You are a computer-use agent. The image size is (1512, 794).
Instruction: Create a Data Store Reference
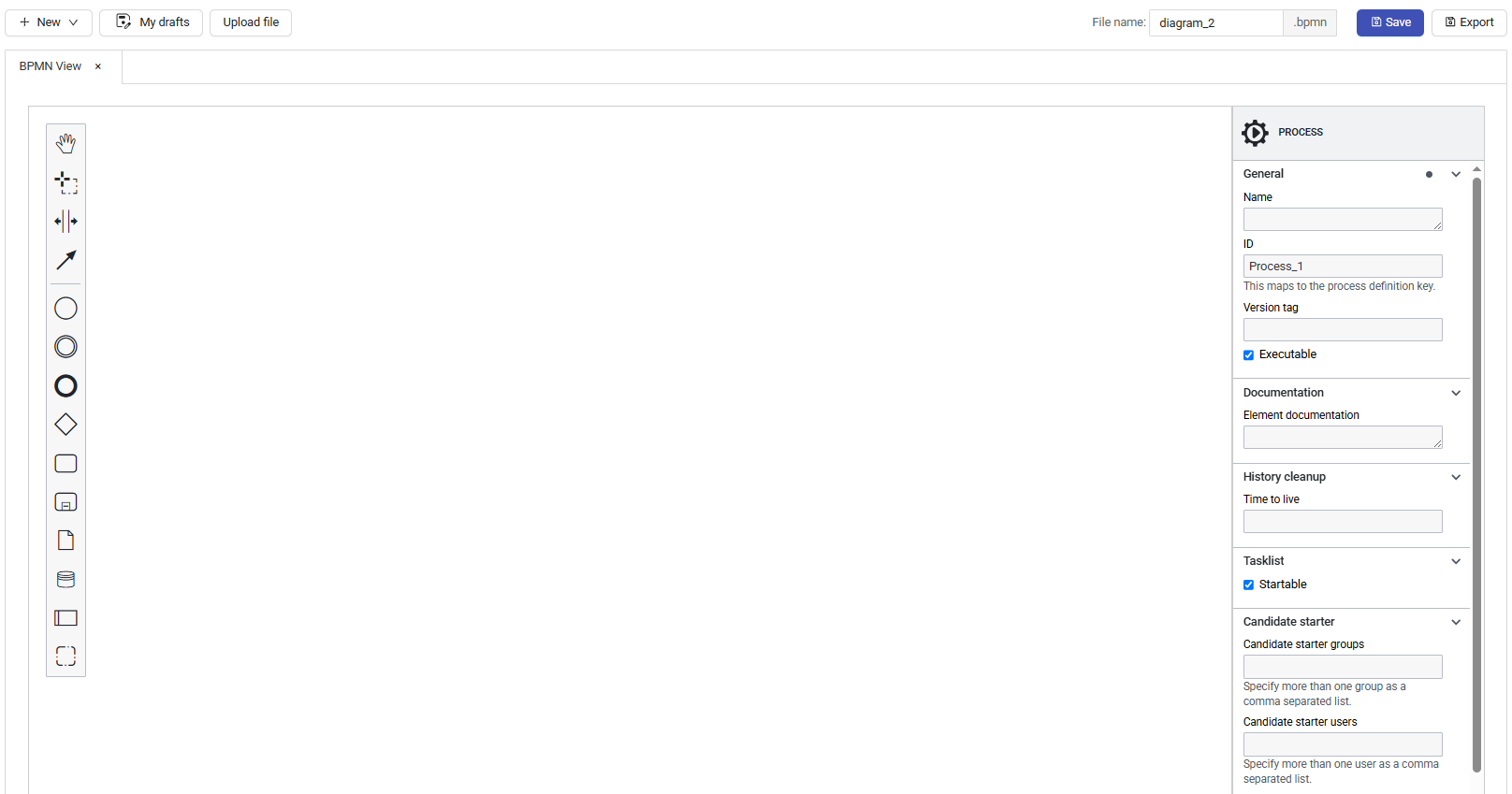point(65,579)
